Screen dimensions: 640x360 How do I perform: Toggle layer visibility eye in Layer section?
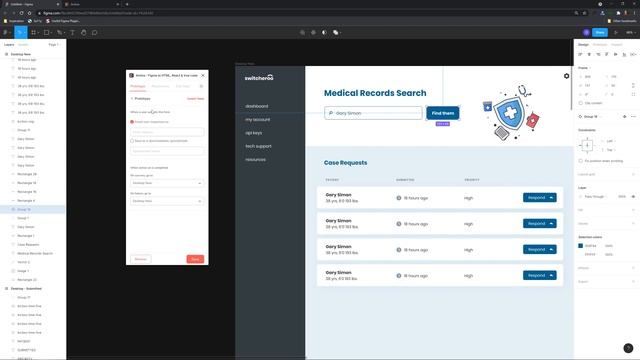[x=633, y=197]
